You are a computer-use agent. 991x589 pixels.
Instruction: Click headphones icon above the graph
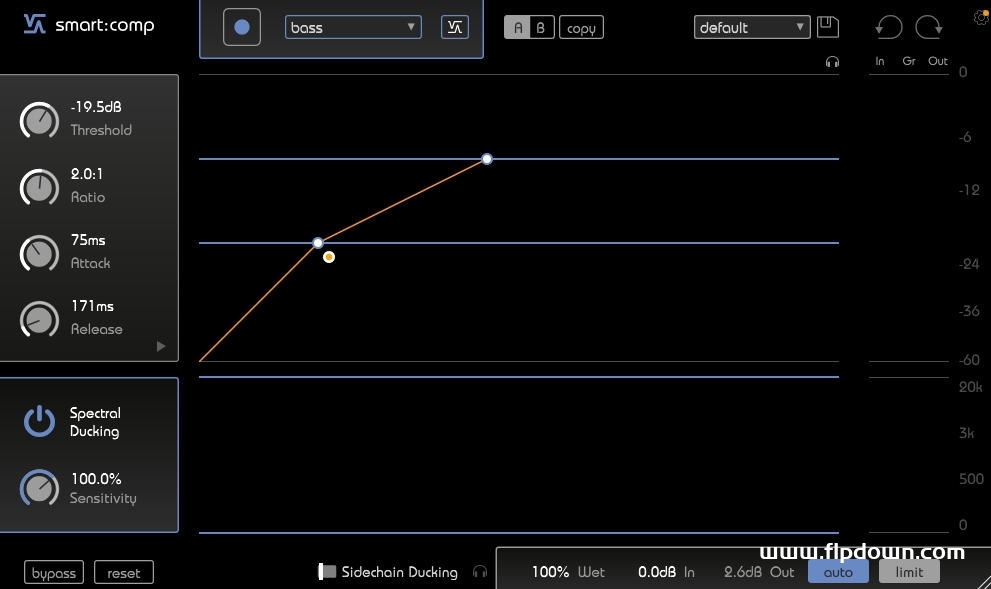click(x=832, y=62)
